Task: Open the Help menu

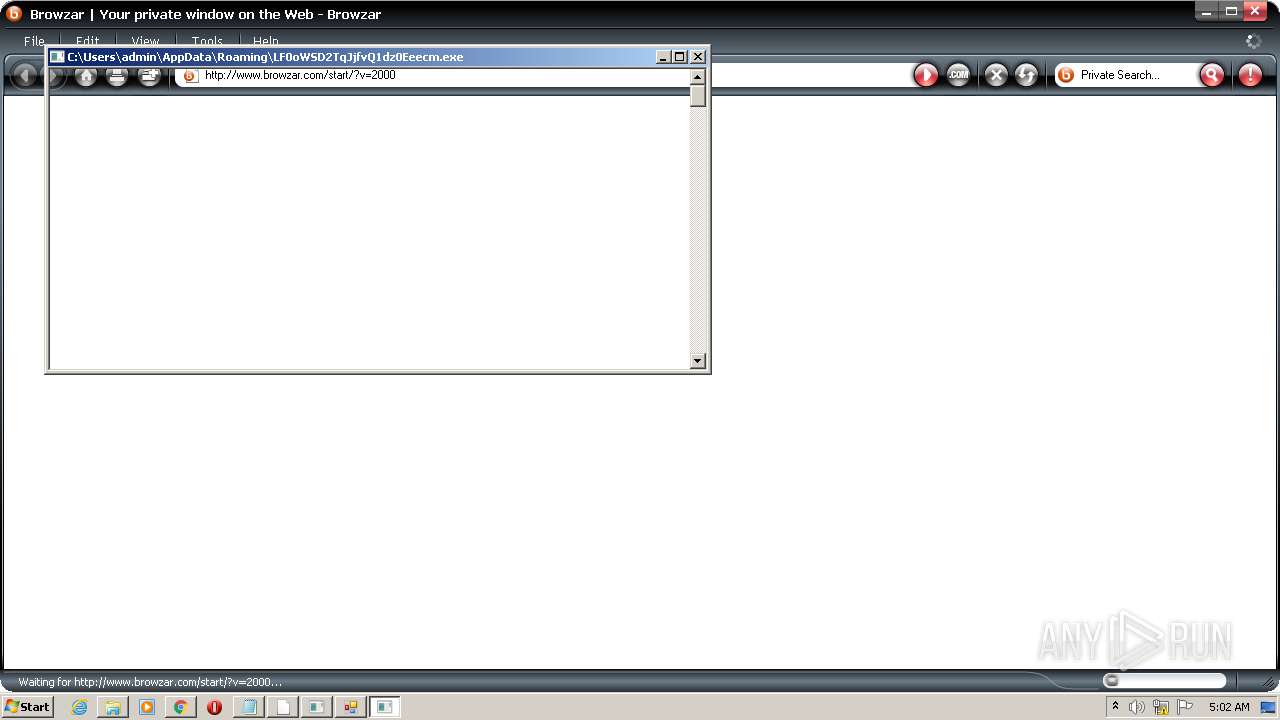Action: (266, 41)
